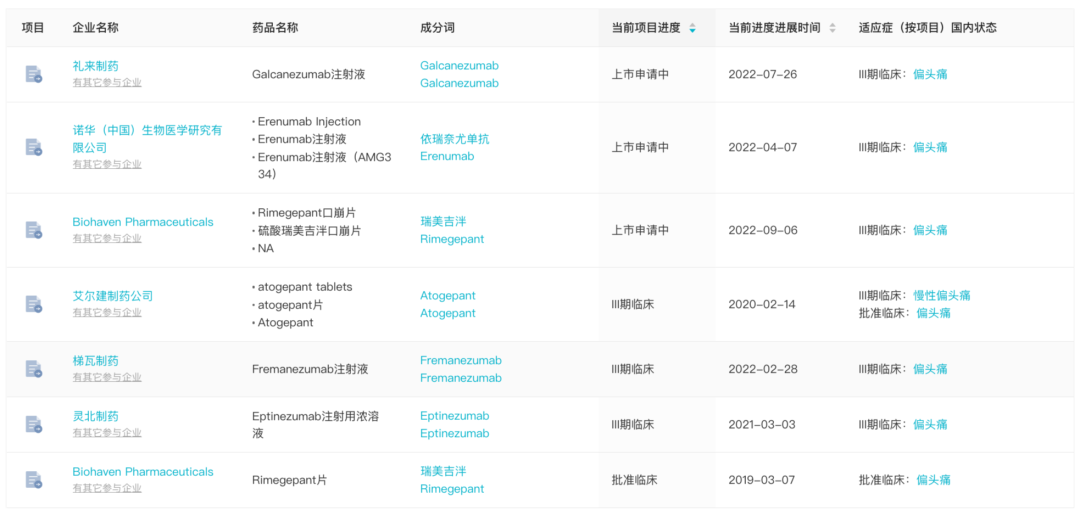Screen dimensions: 1080x516
Task: Open 偏头痛 link in 2019-03-07 row
Action: click(933, 479)
